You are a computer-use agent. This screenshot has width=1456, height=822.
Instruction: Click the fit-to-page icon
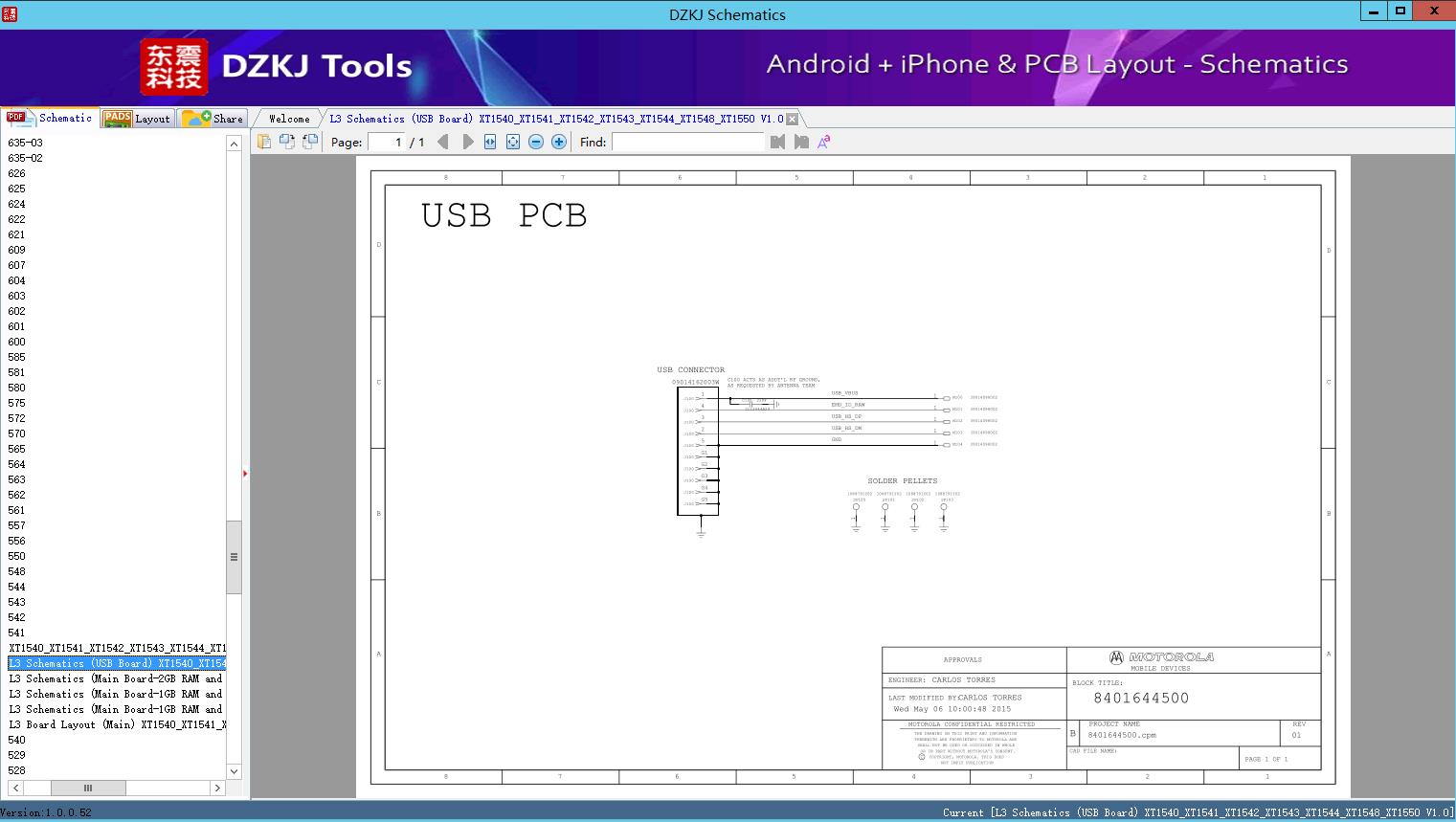[x=513, y=142]
